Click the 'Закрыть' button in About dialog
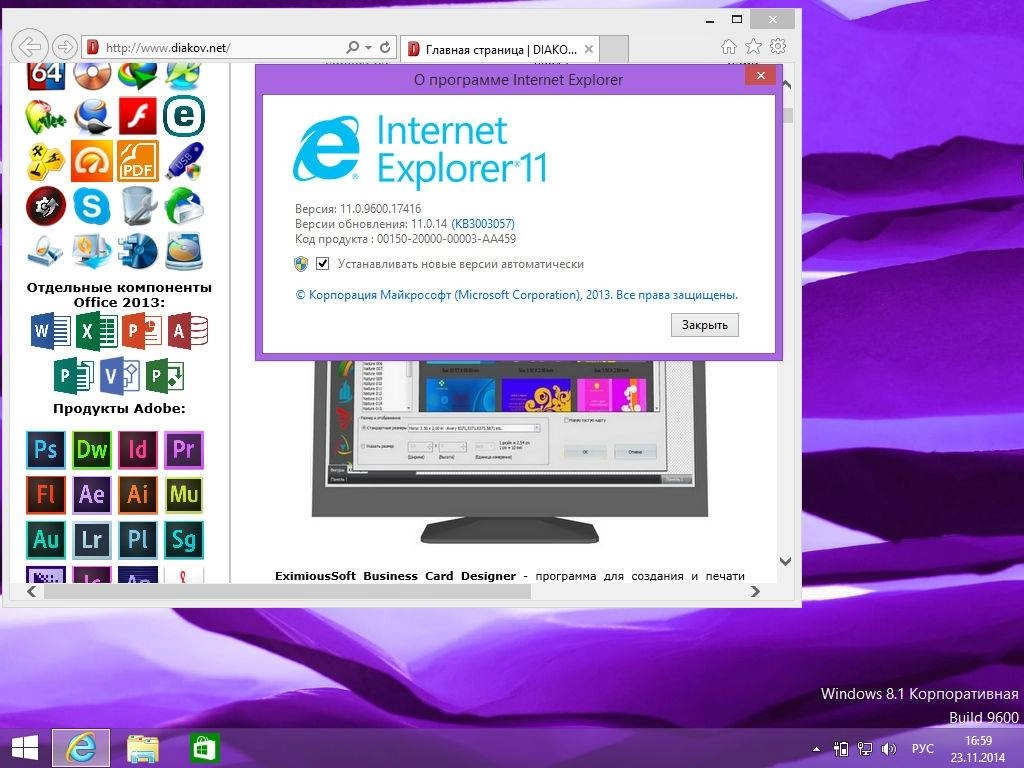 pyautogui.click(x=705, y=325)
